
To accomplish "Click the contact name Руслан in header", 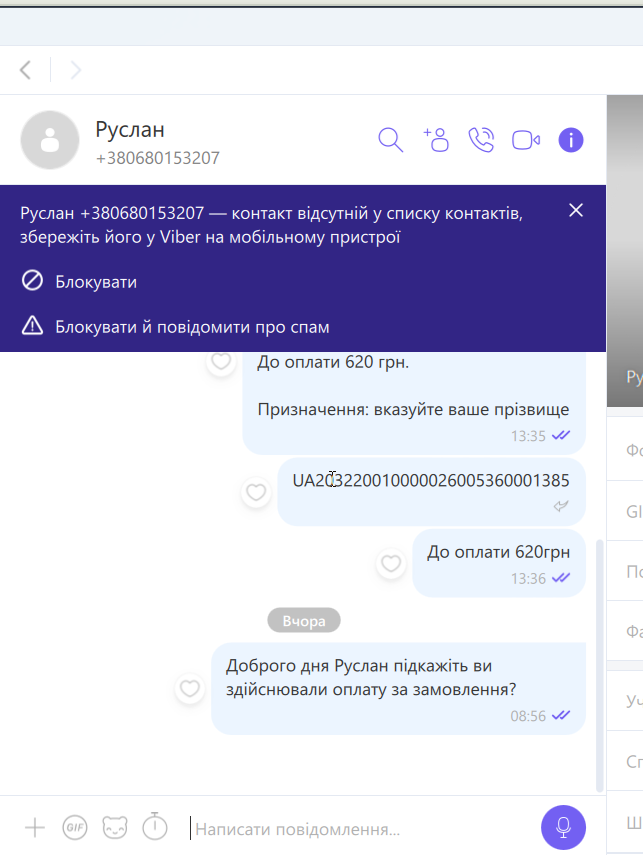I will click(x=130, y=130).
